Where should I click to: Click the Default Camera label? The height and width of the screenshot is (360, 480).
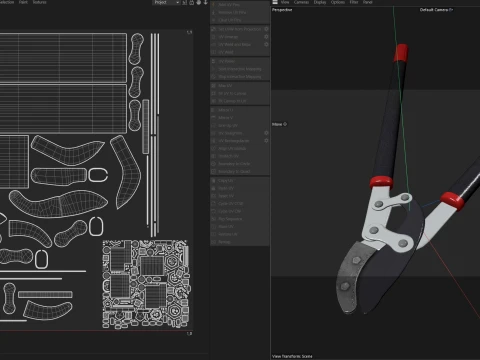pos(436,10)
